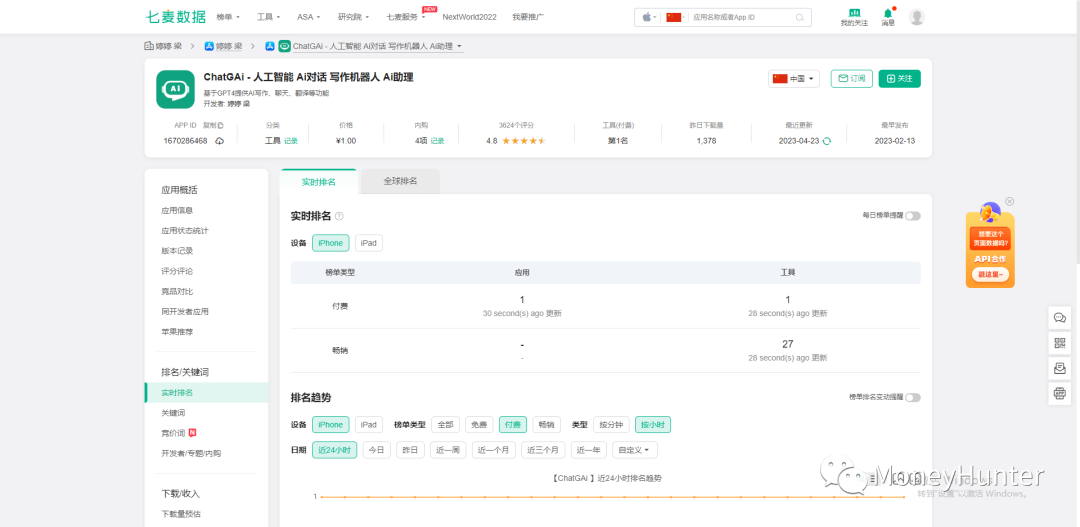Click the QR code icon on right sidebar

click(x=1059, y=343)
